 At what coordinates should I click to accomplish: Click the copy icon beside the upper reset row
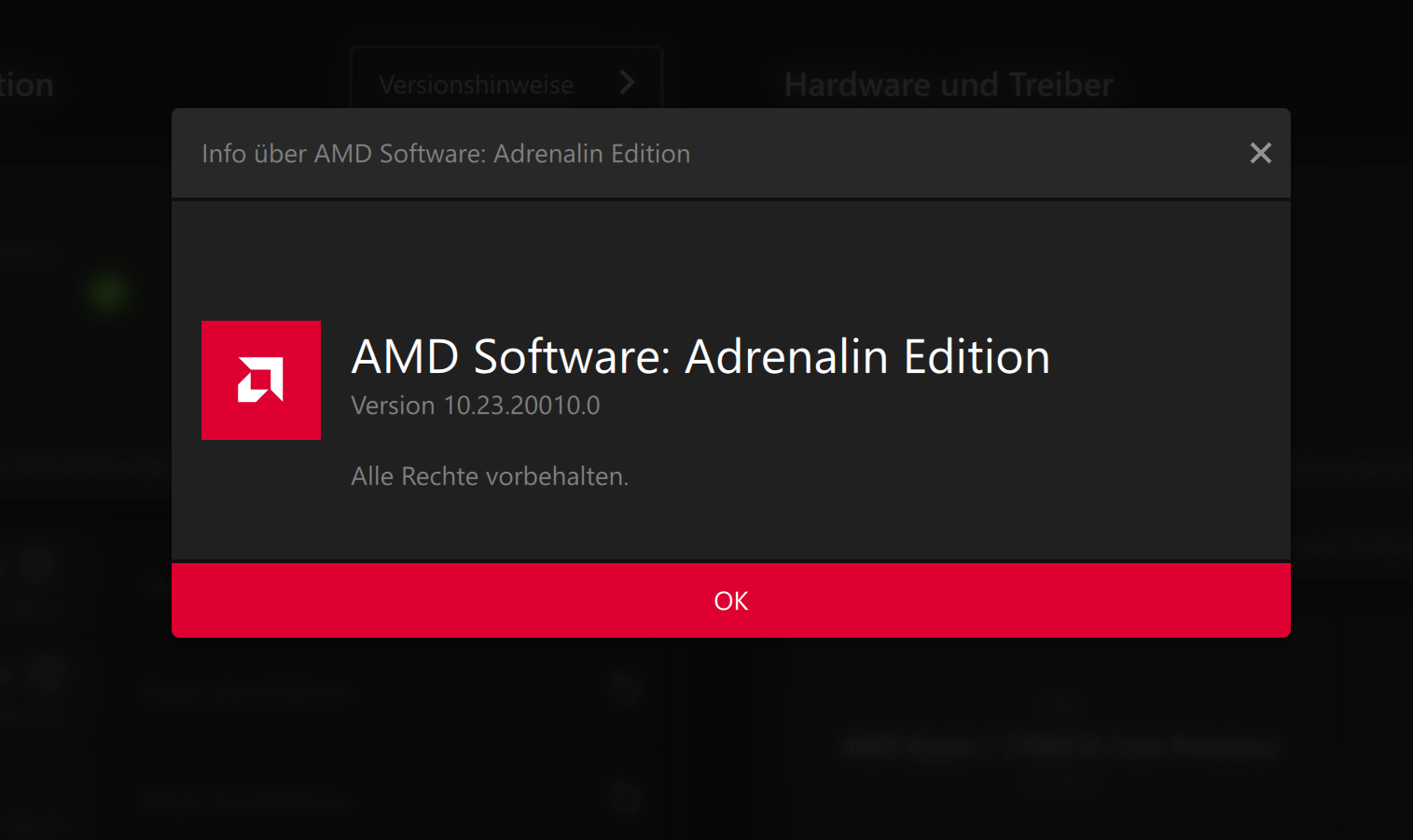pyautogui.click(x=626, y=690)
